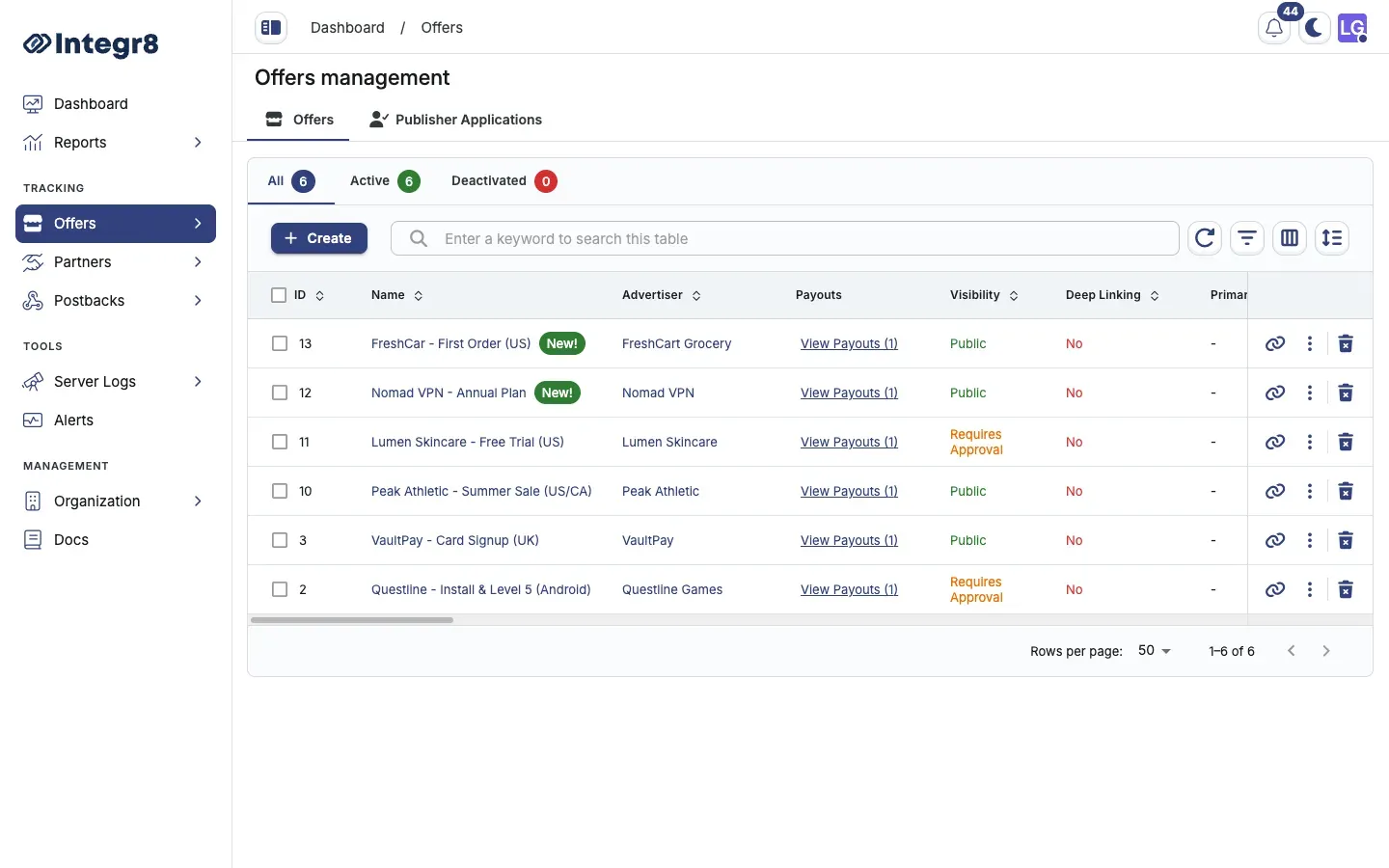The image size is (1389, 868).
Task: Check the row for offer ID 11
Action: 280,442
